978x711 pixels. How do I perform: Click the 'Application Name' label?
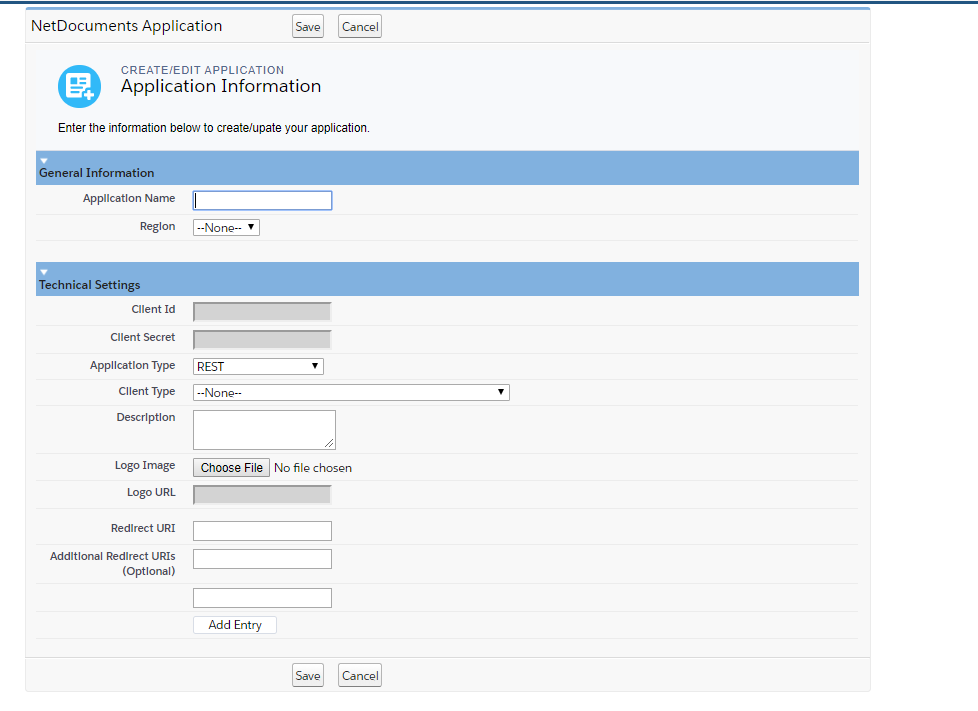click(x=129, y=198)
